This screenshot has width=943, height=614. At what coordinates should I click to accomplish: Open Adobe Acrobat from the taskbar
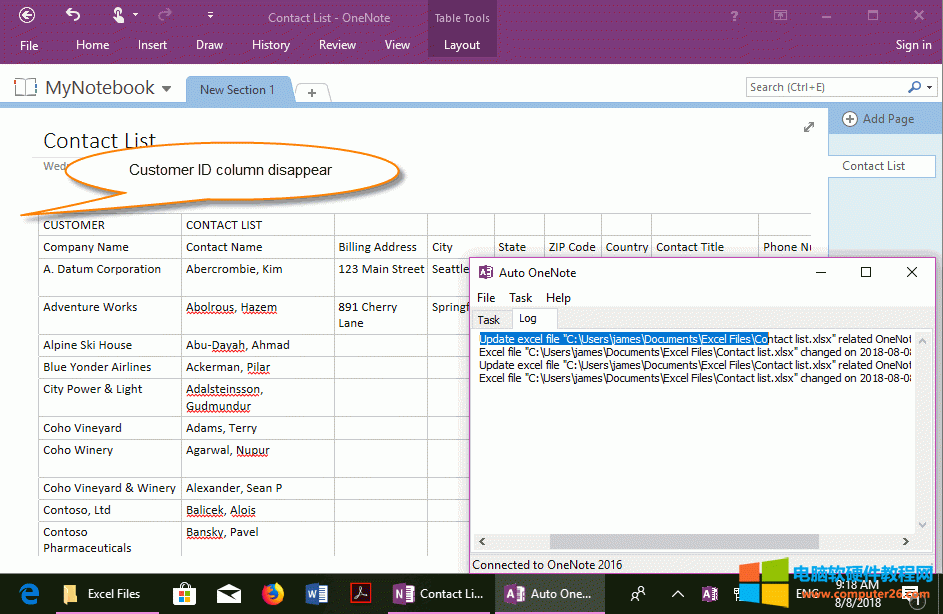point(361,593)
